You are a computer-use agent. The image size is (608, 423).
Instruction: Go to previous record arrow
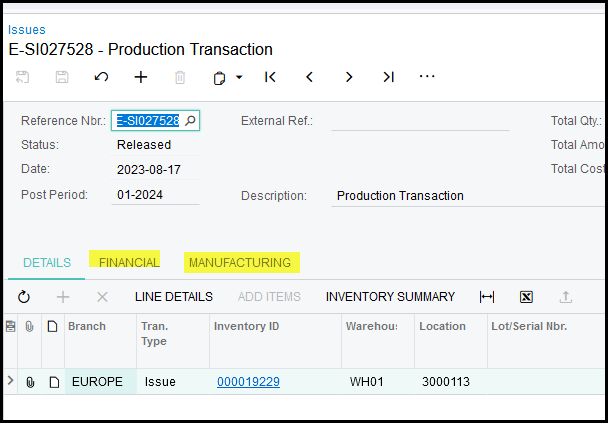pos(309,77)
